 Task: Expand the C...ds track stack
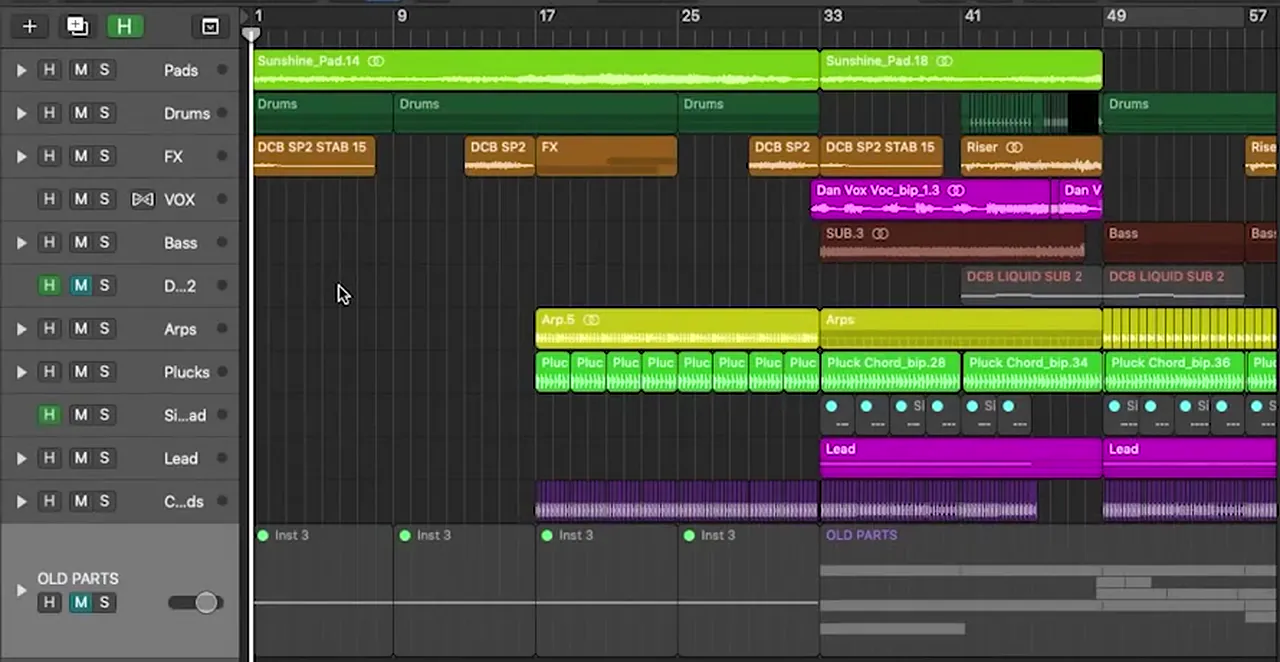pyautogui.click(x=21, y=501)
